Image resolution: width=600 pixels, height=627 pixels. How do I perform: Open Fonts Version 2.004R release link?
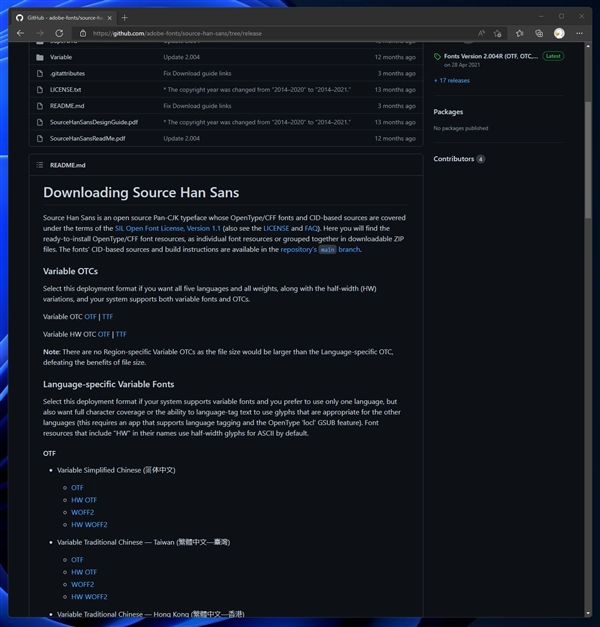click(x=491, y=56)
